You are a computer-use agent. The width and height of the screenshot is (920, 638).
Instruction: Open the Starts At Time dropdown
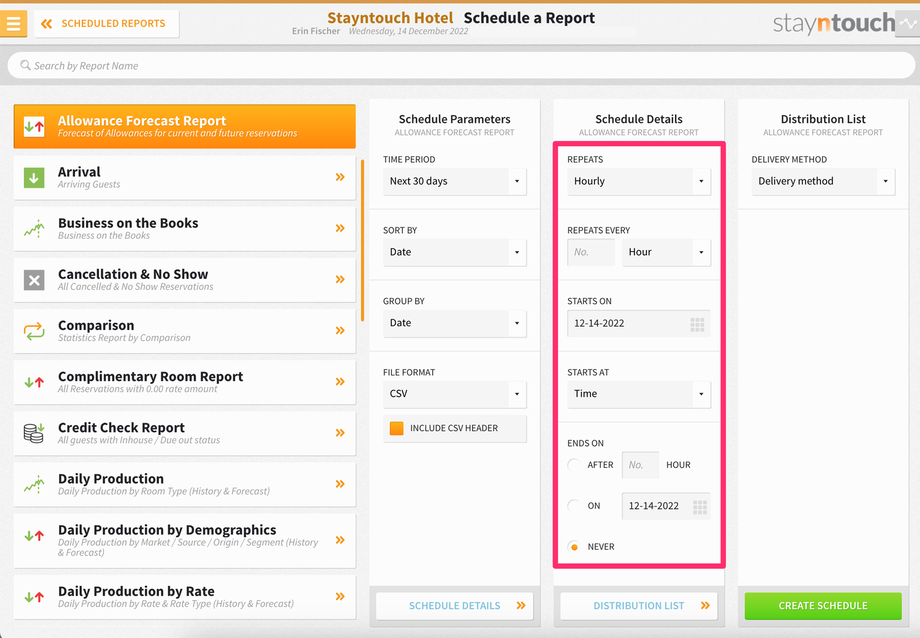click(639, 394)
